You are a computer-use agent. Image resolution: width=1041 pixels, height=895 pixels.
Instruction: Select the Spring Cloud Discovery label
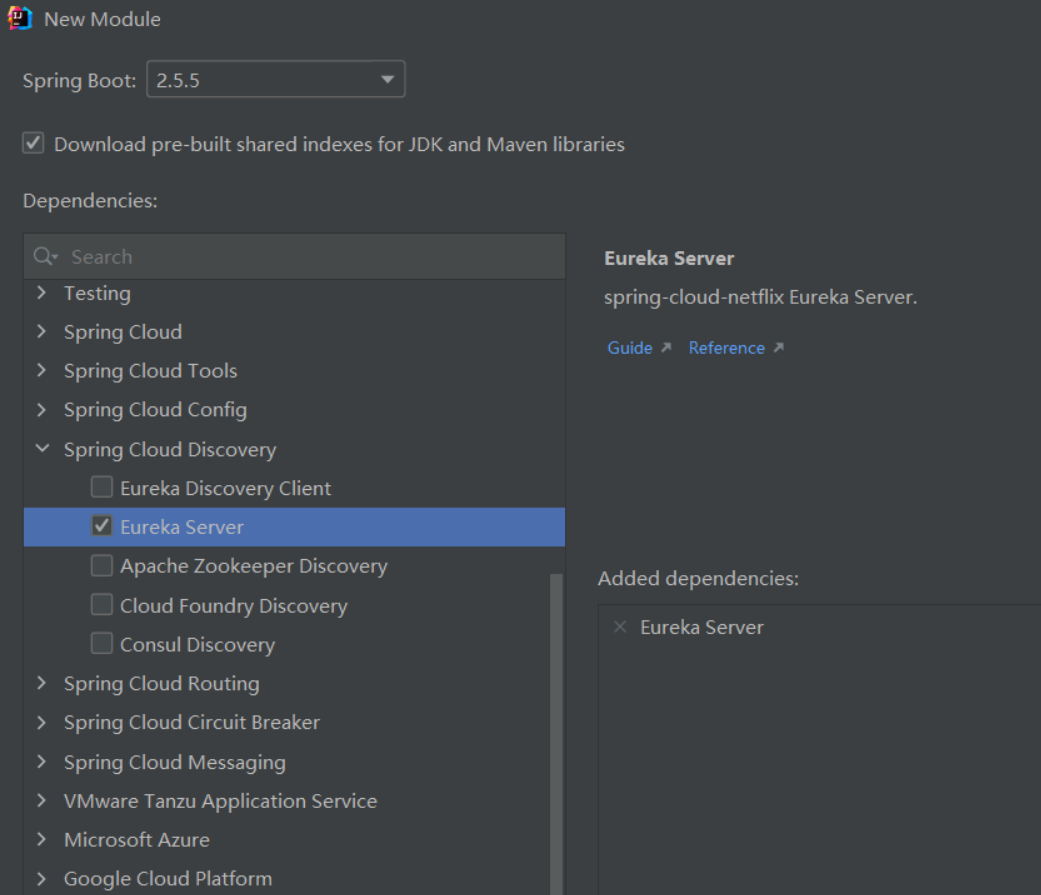coord(170,450)
